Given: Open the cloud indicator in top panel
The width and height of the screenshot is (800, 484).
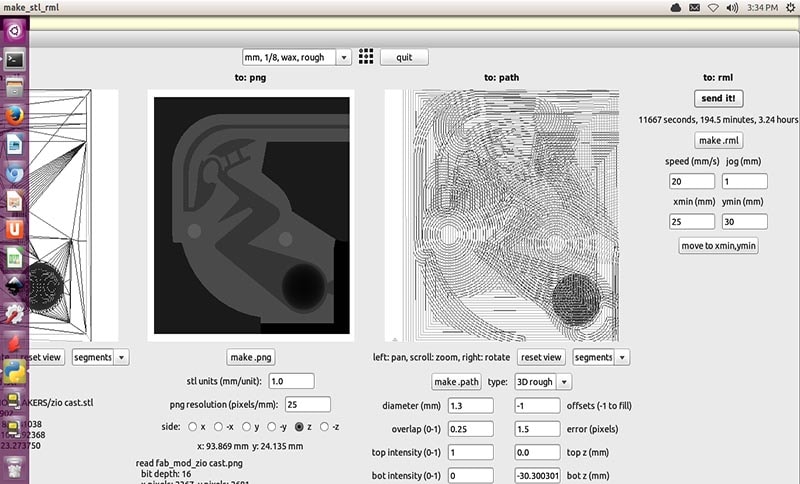Looking at the screenshot, I should [676, 8].
